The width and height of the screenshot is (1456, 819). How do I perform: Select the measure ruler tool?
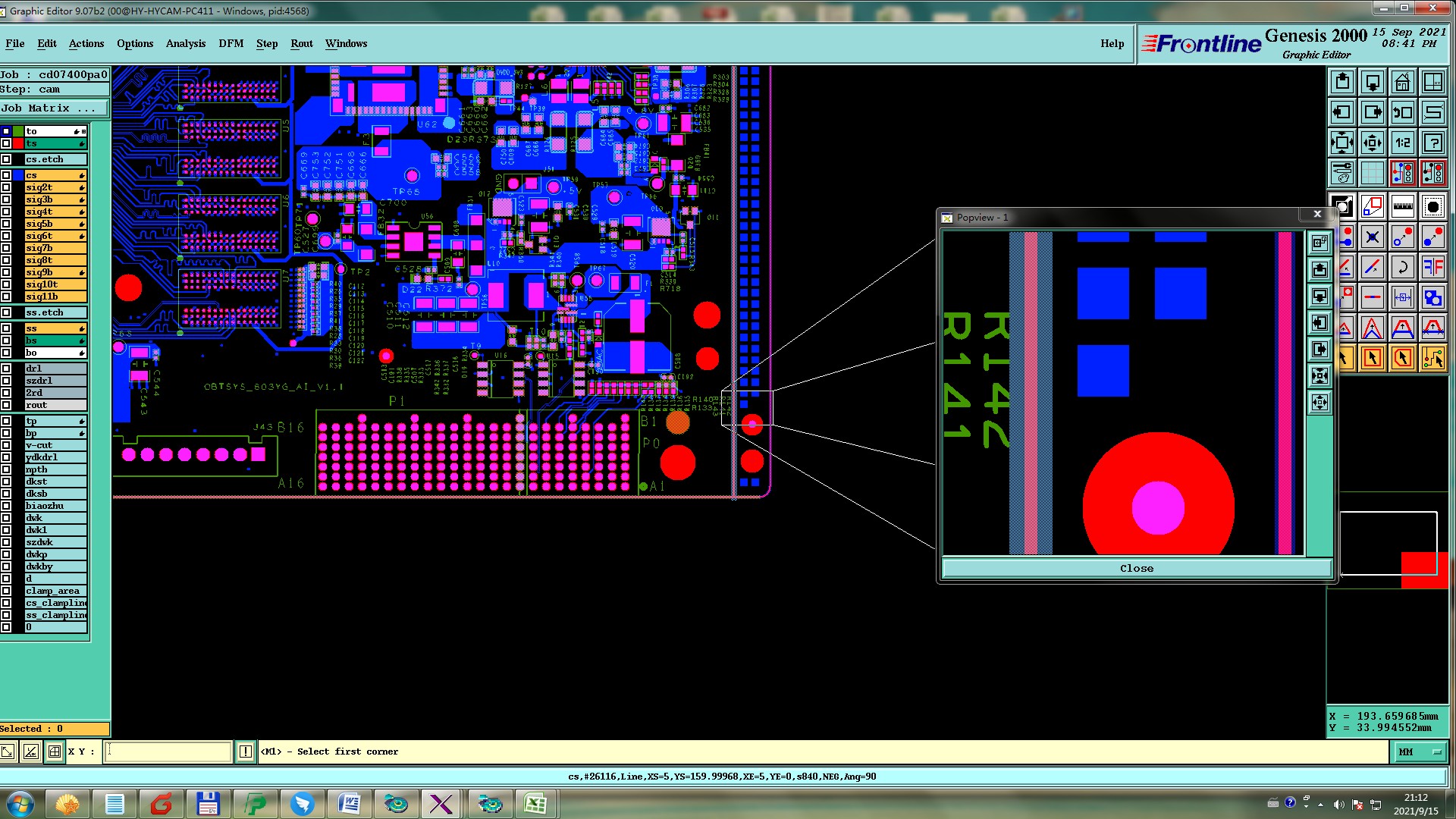coord(1402,206)
